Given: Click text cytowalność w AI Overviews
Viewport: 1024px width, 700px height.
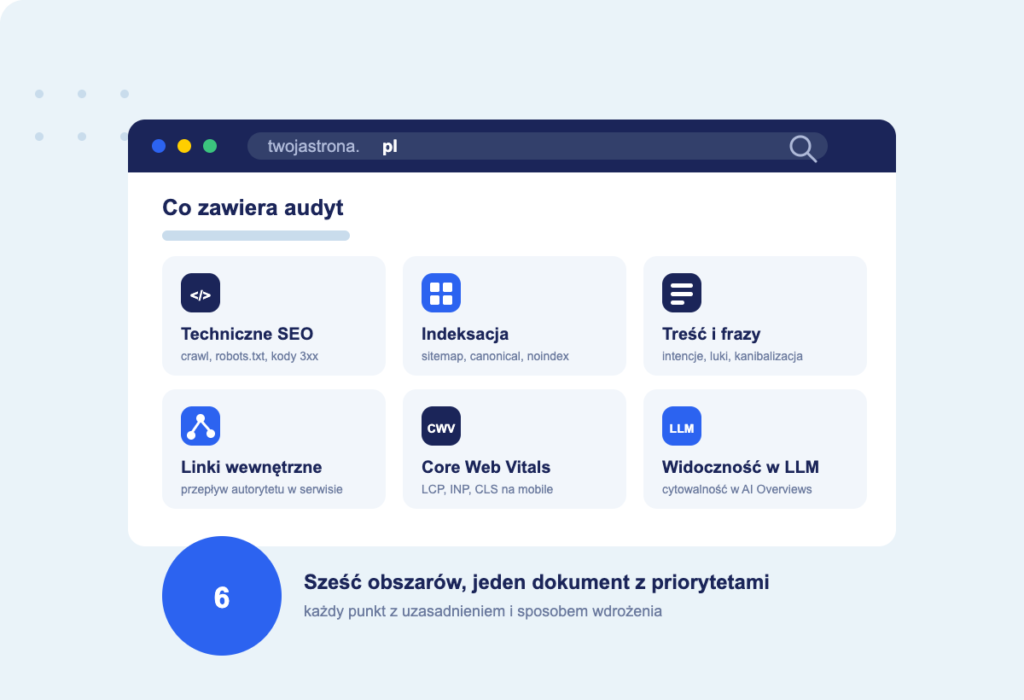Looking at the screenshot, I should point(737,490).
